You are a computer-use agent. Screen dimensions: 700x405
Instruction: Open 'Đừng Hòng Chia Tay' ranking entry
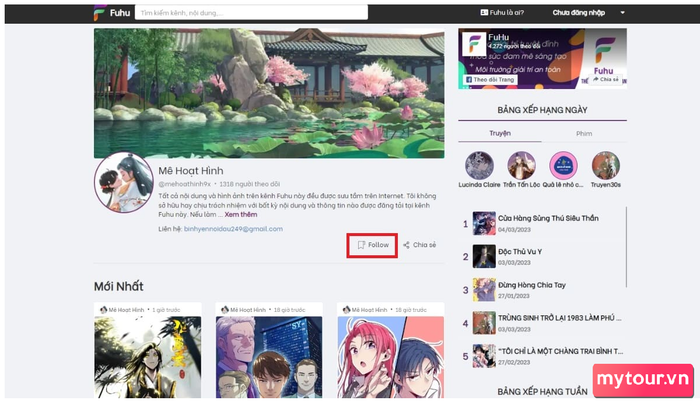click(532, 285)
